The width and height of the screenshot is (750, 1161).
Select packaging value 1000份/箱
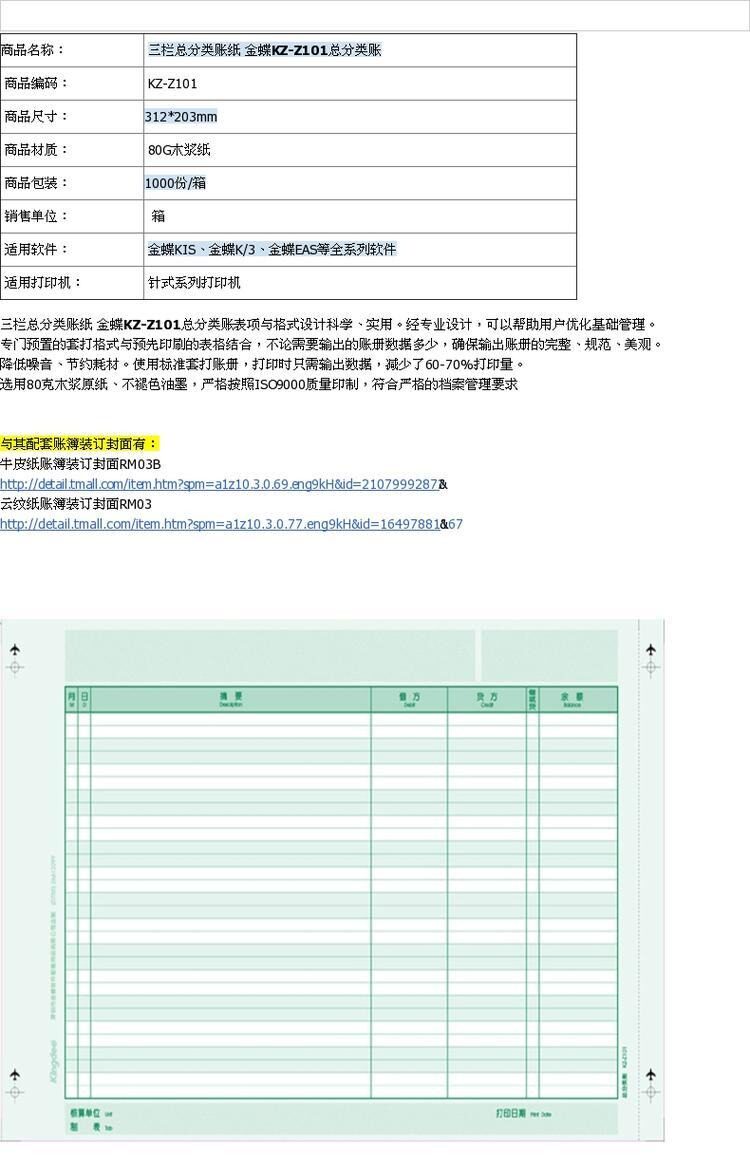pos(175,184)
